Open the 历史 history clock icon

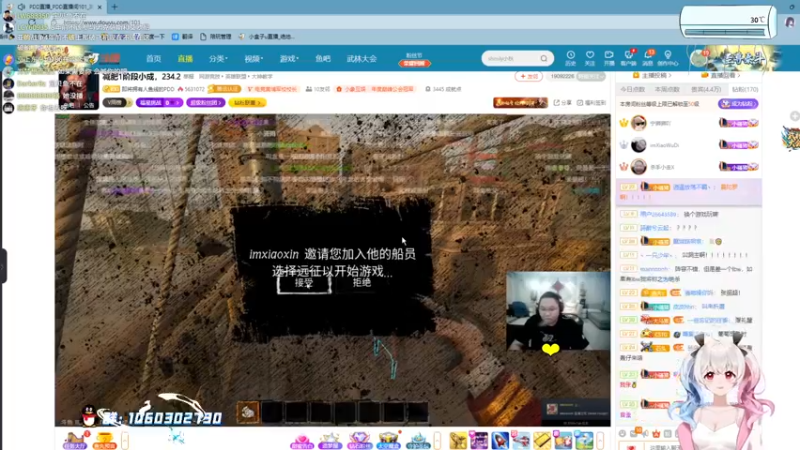tap(570, 58)
